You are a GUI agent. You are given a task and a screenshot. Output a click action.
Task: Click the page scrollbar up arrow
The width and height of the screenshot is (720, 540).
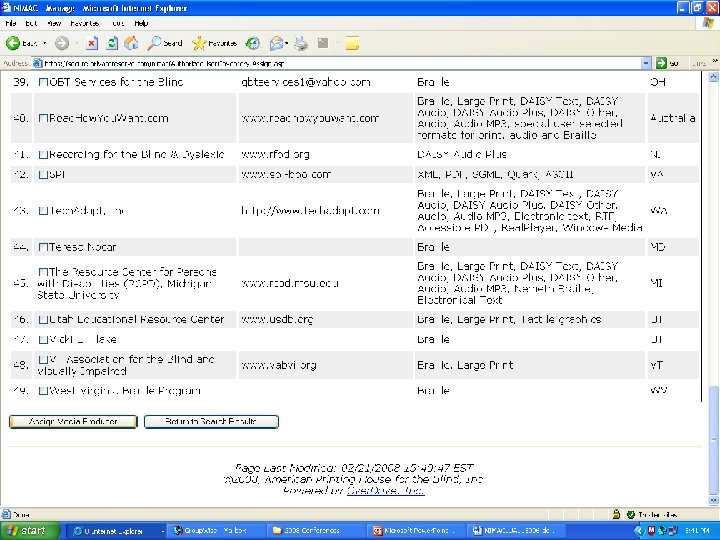[x=713, y=77]
